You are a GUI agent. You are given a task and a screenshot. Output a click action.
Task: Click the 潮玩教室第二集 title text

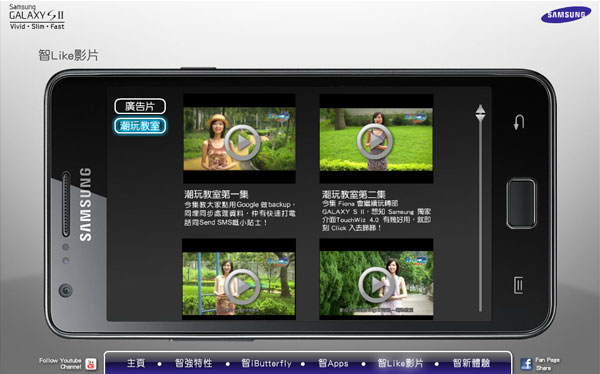click(354, 194)
